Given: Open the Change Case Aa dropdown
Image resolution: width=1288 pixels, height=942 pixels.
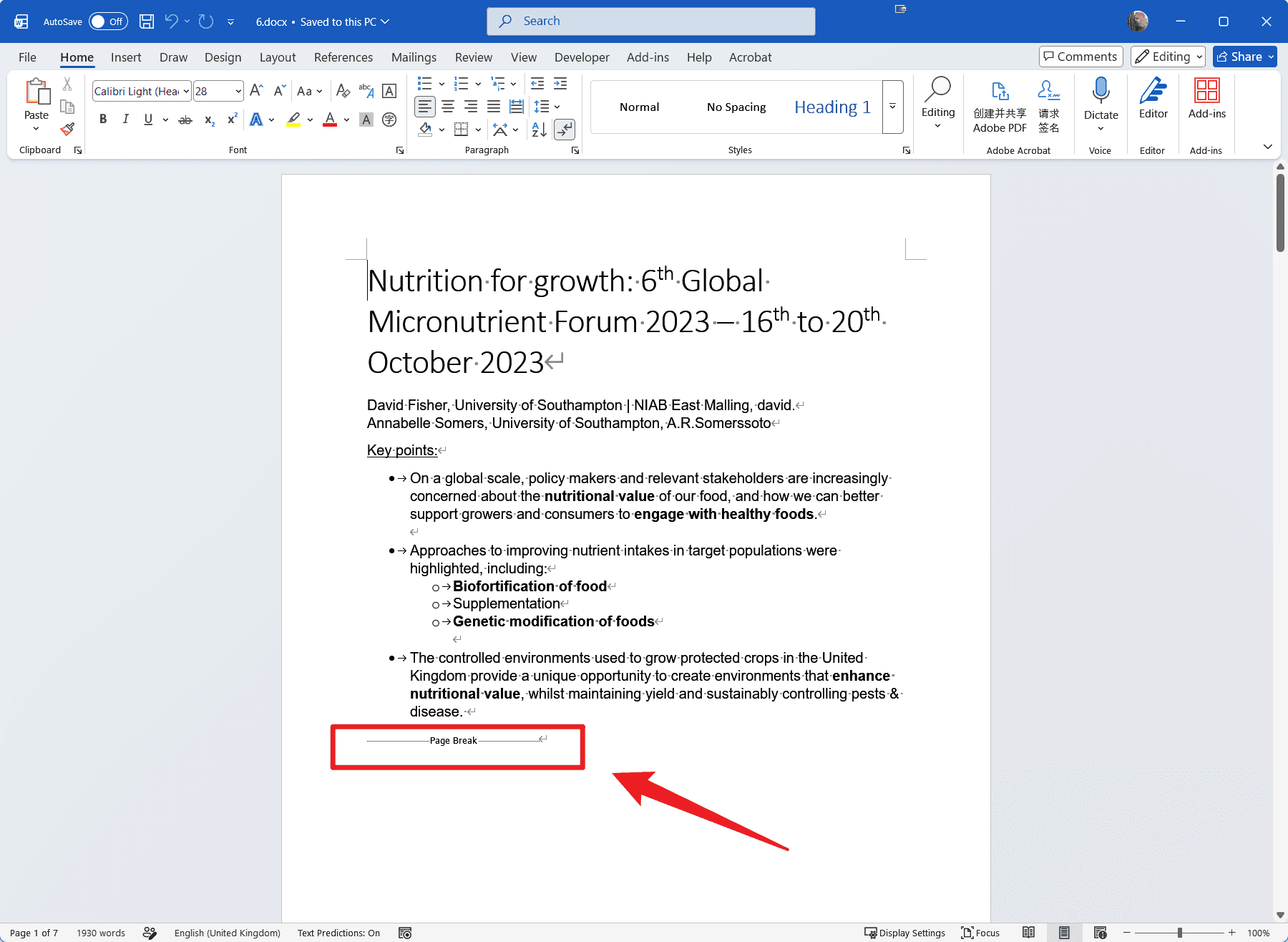Looking at the screenshot, I should [x=310, y=91].
